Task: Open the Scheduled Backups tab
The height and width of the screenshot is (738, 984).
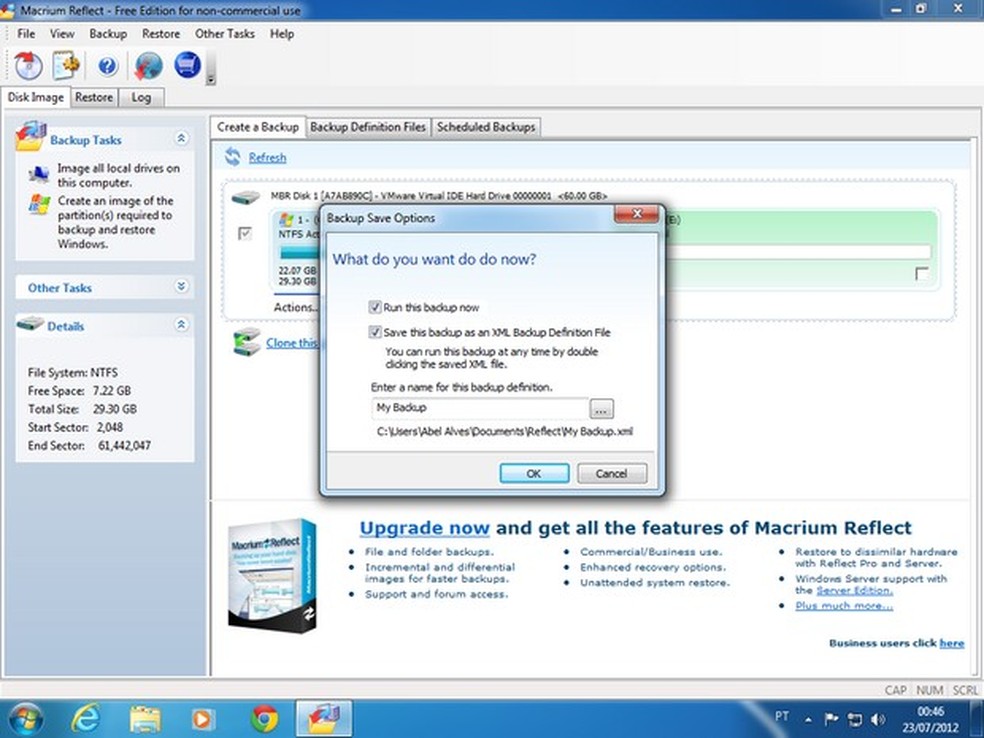Action: (486, 127)
